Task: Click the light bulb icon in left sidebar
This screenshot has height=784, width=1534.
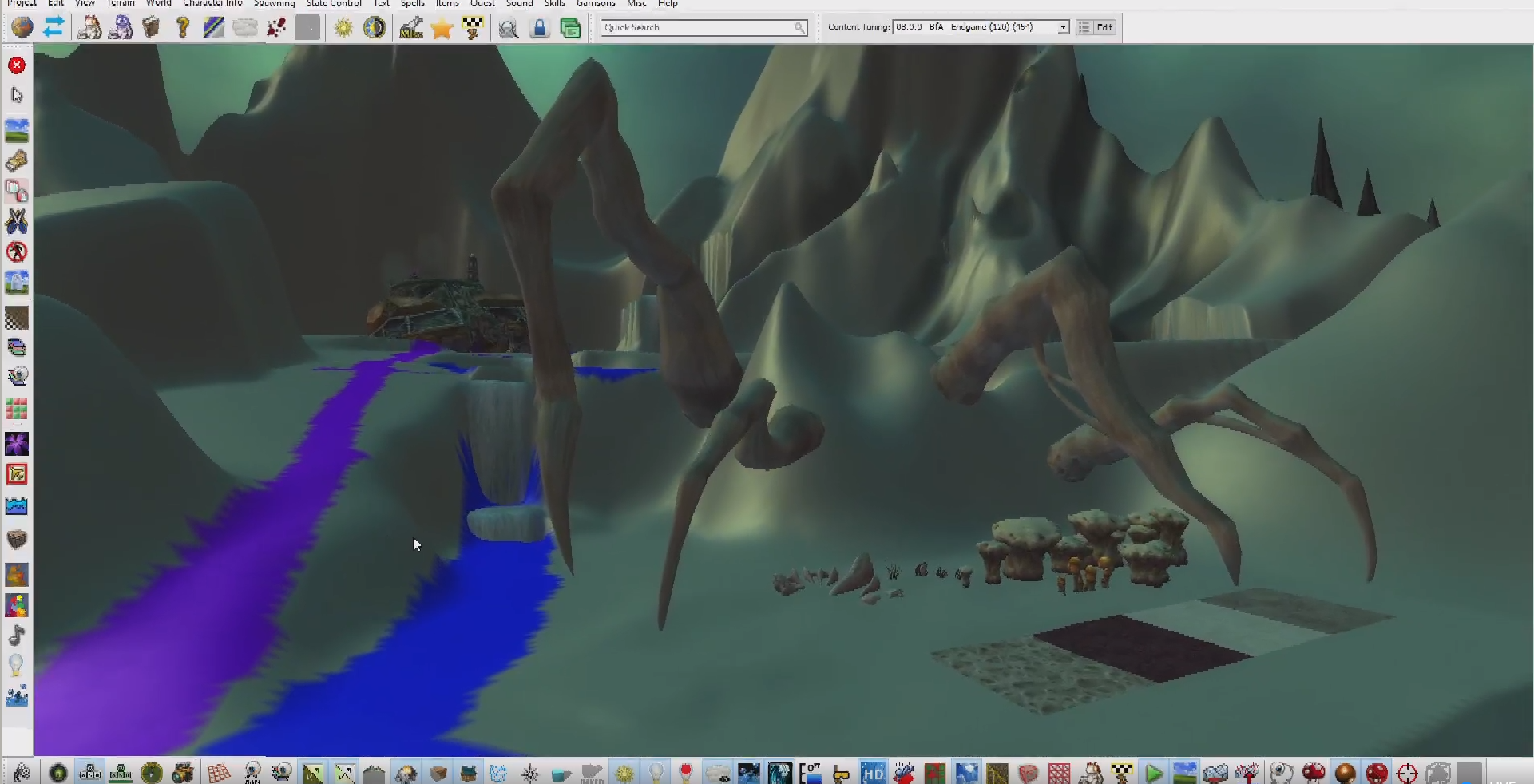Action: [x=16, y=665]
